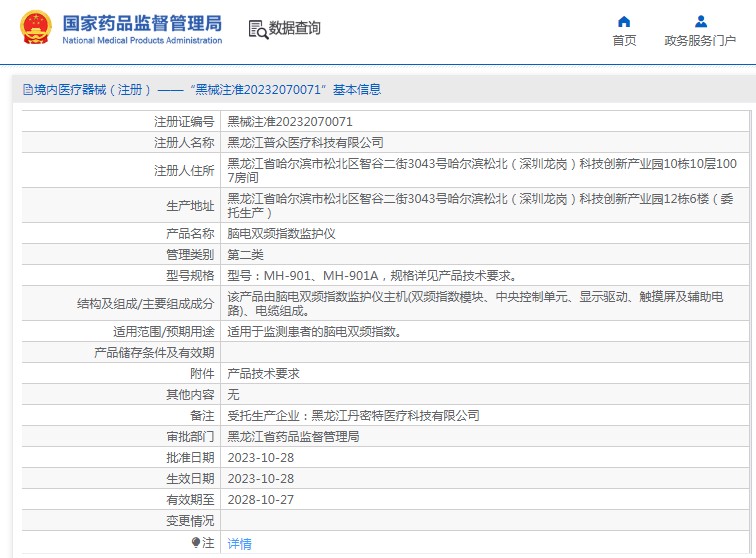Click the 批准日期 label
The image size is (756, 558).
coord(190,458)
